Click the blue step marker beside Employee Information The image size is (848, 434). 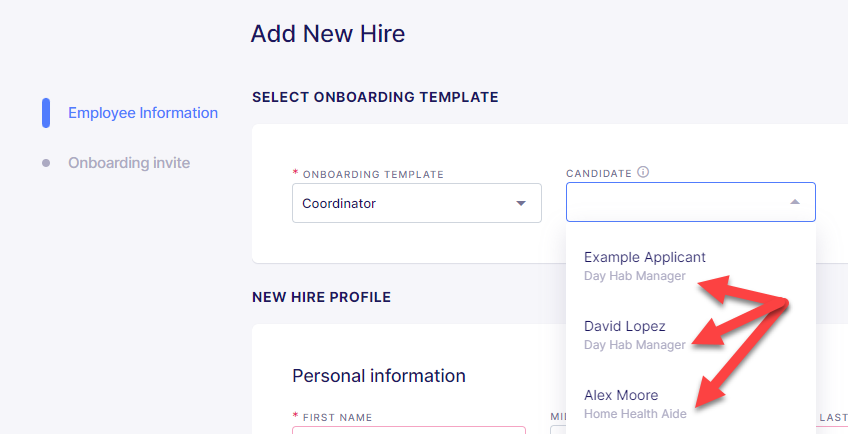click(46, 113)
